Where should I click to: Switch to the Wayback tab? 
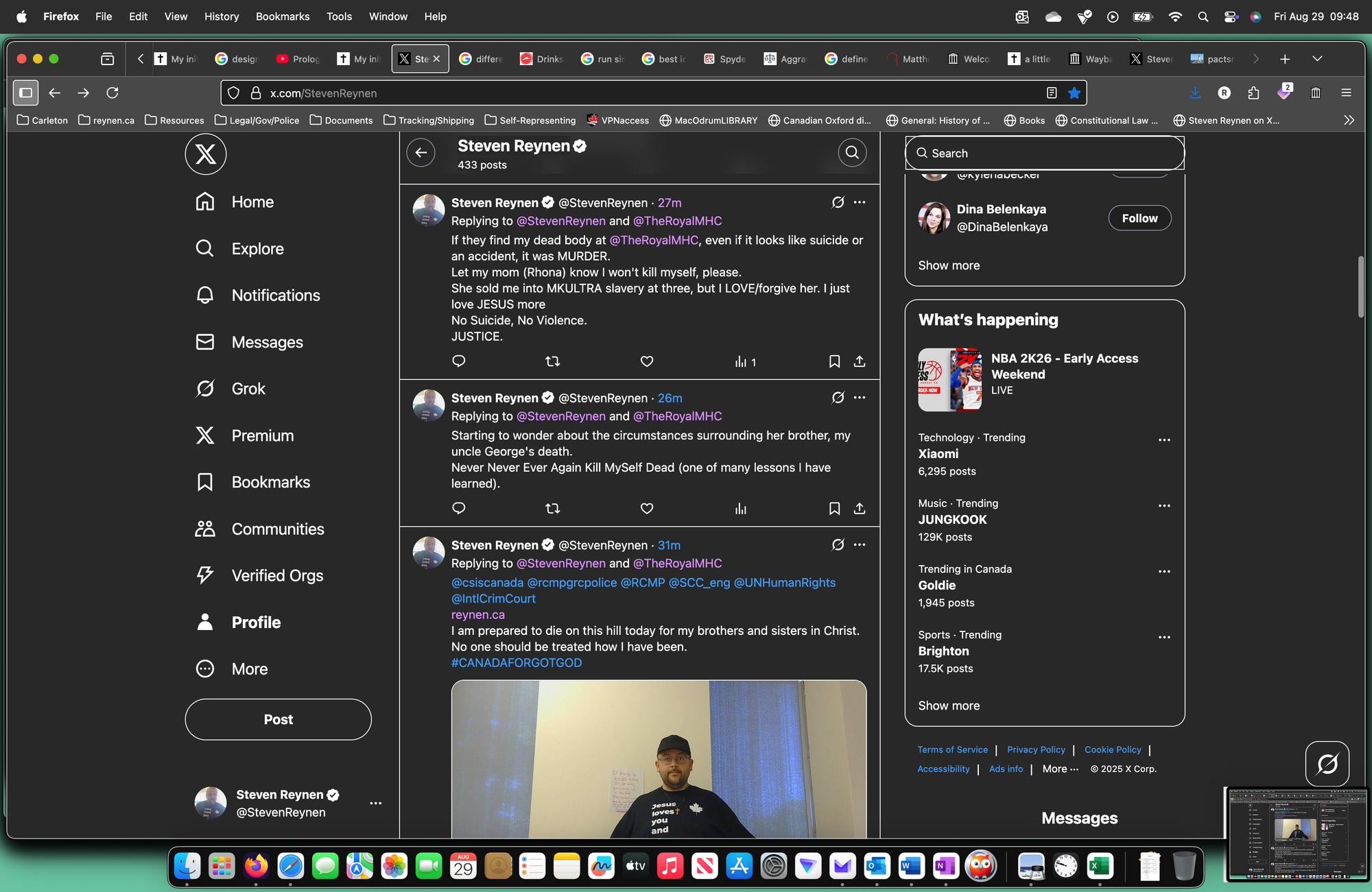click(x=1091, y=59)
